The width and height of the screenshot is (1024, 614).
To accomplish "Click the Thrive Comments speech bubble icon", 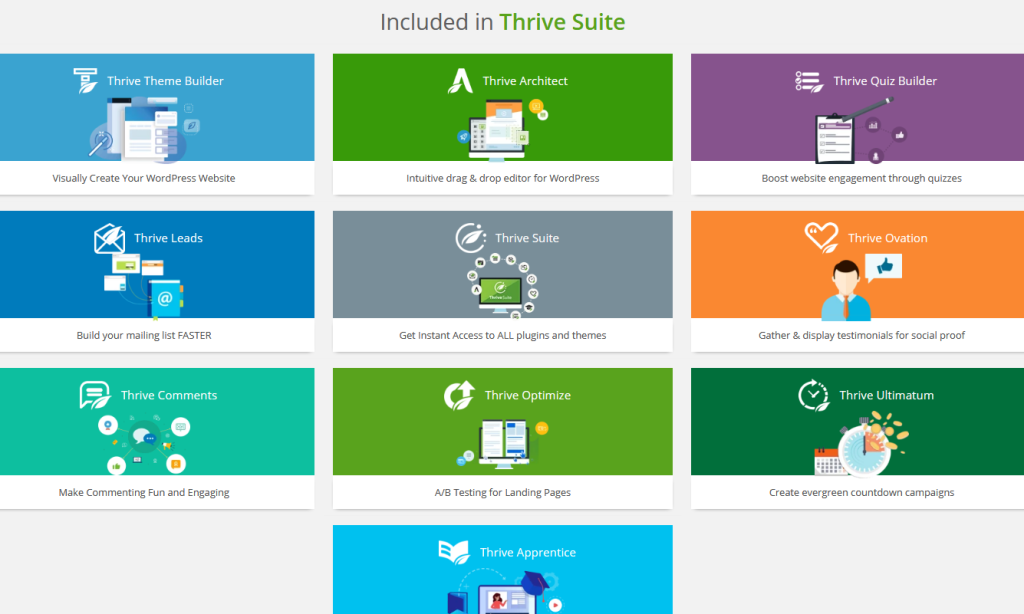I will coord(95,395).
